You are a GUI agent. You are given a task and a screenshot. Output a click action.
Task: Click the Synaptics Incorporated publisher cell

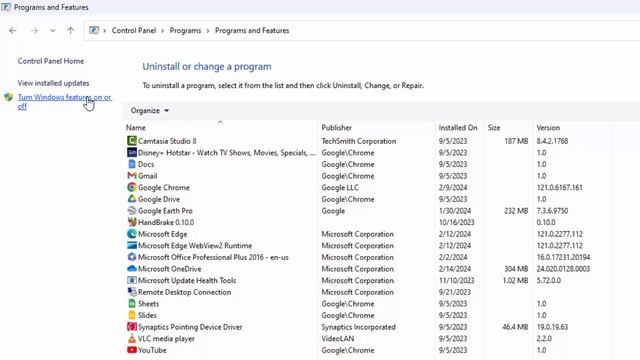[358, 327]
